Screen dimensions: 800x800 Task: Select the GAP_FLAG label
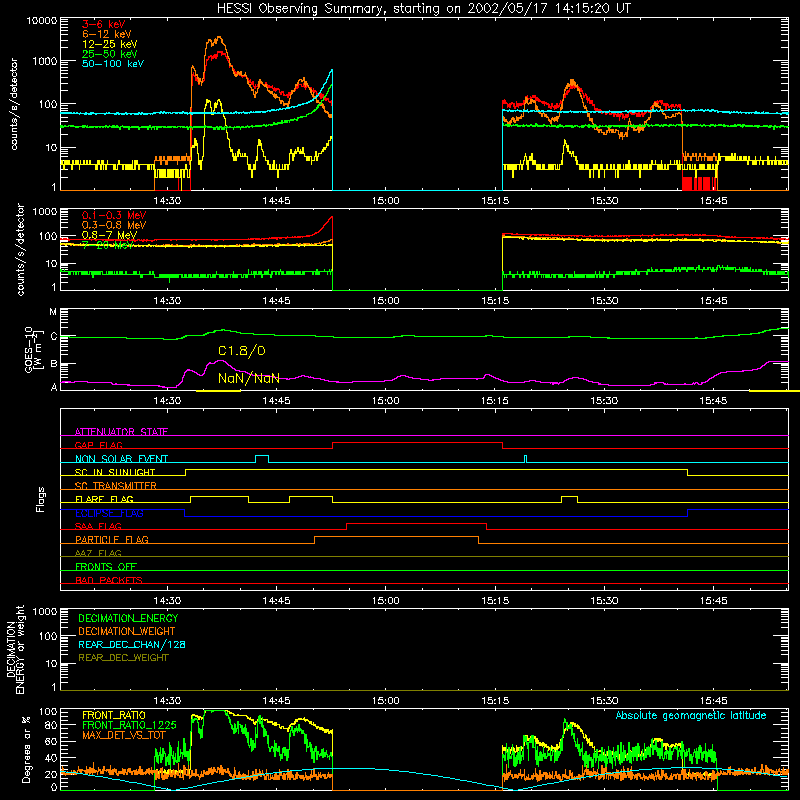(98, 445)
